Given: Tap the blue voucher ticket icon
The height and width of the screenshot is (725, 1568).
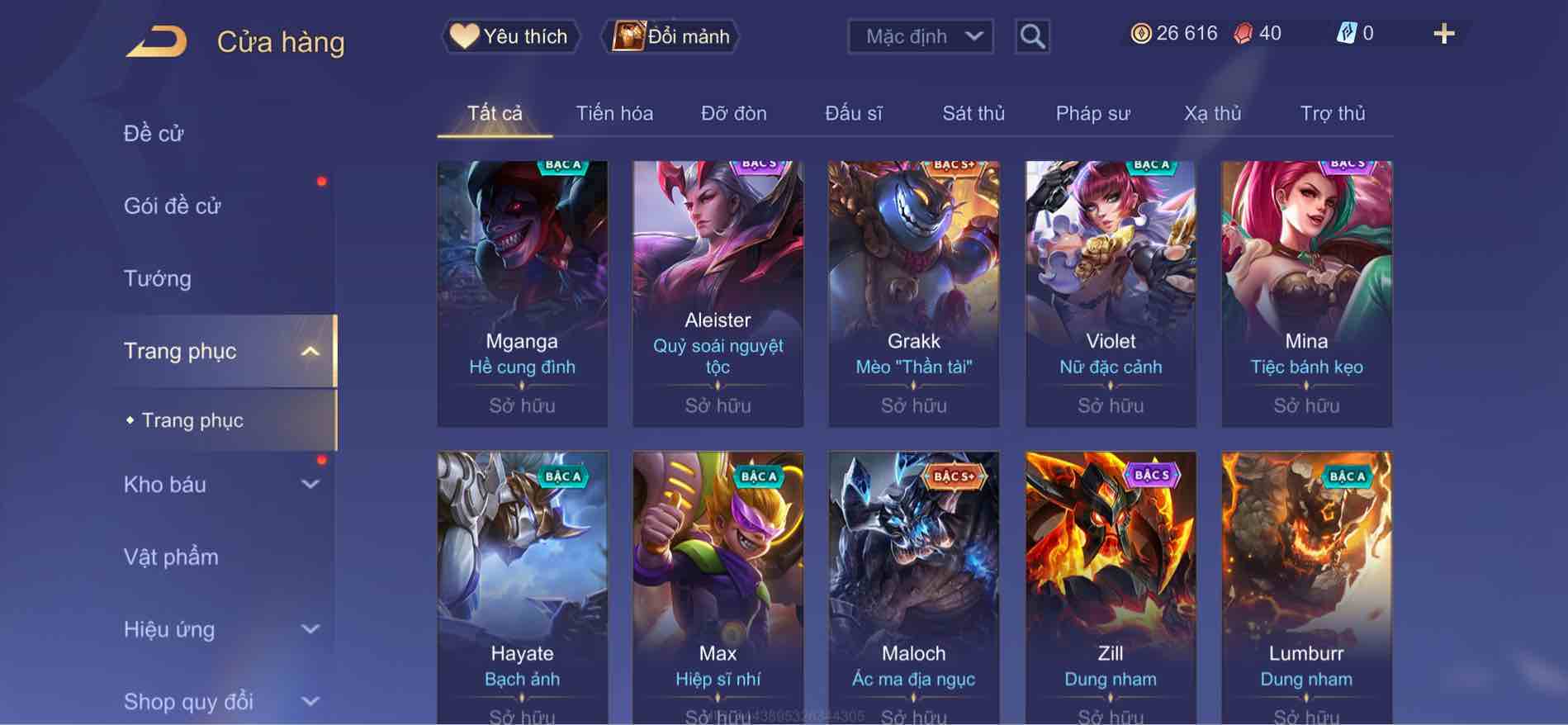Looking at the screenshot, I should (x=1346, y=34).
